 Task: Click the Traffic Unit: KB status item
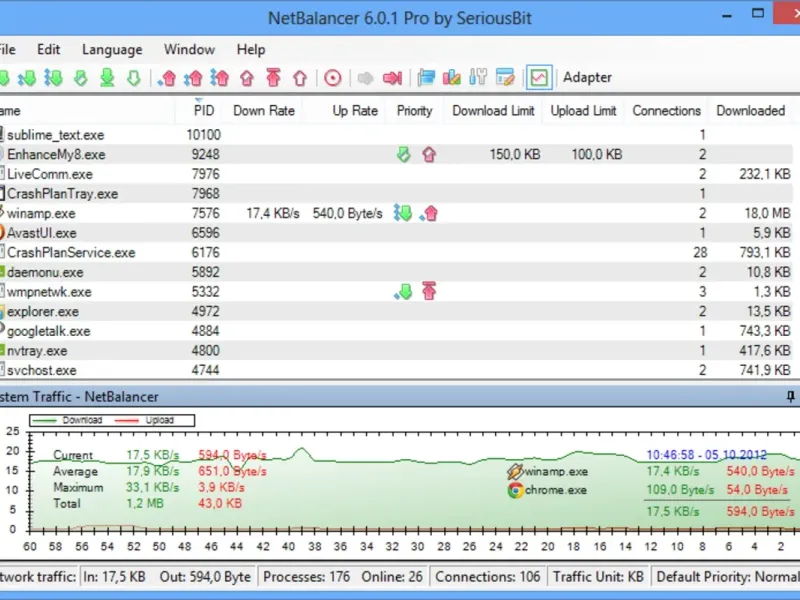click(595, 577)
